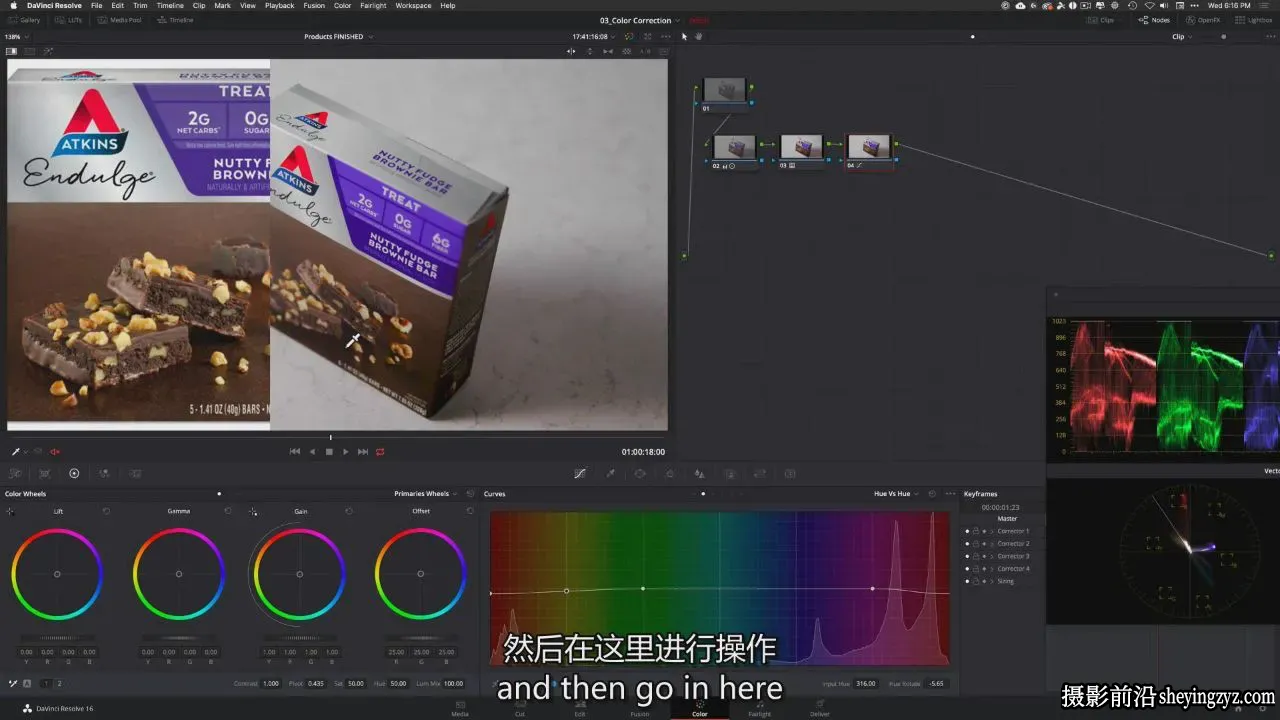Click the Gain white point picker
This screenshot has width=1280, height=720.
253,511
